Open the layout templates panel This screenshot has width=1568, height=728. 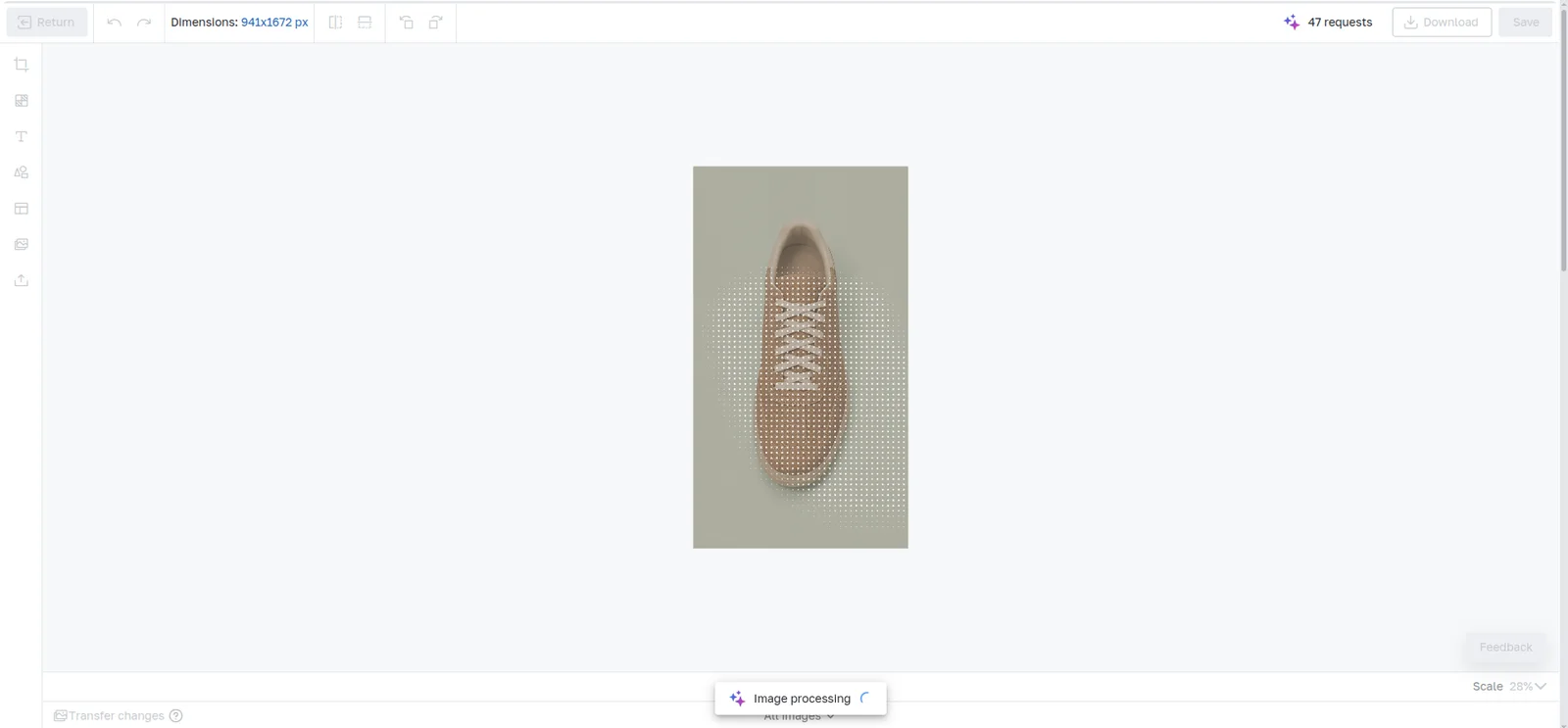click(x=22, y=209)
